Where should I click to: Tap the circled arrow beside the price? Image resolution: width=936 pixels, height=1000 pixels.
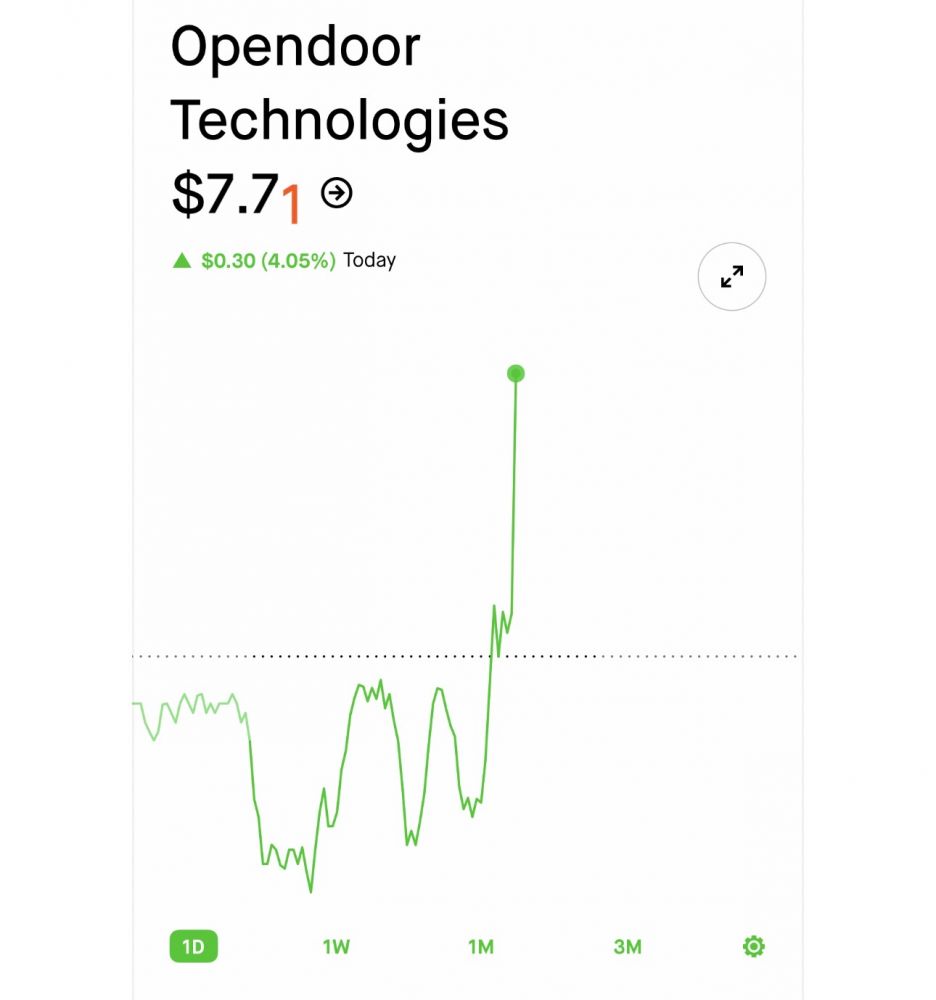pyautogui.click(x=337, y=193)
